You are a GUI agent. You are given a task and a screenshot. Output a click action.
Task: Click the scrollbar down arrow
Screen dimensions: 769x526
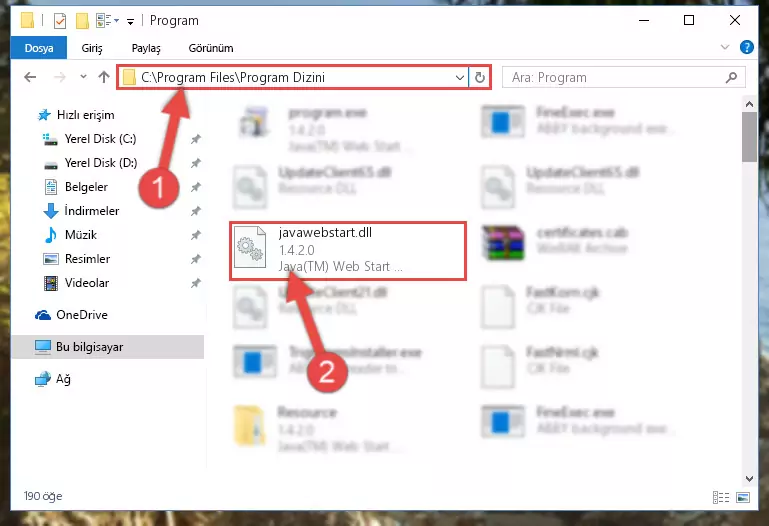click(749, 478)
